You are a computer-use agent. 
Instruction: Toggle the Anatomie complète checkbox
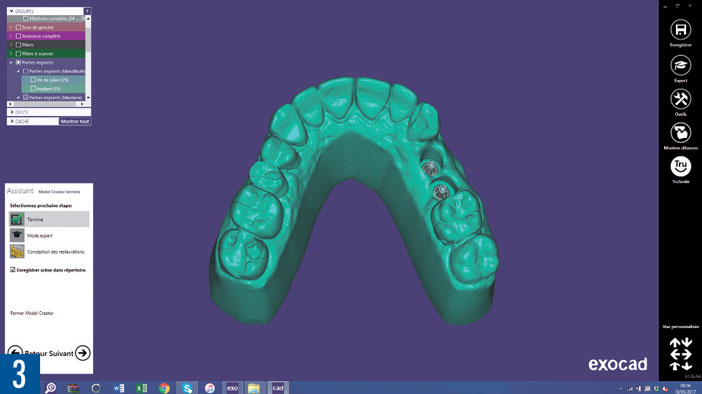pos(18,36)
